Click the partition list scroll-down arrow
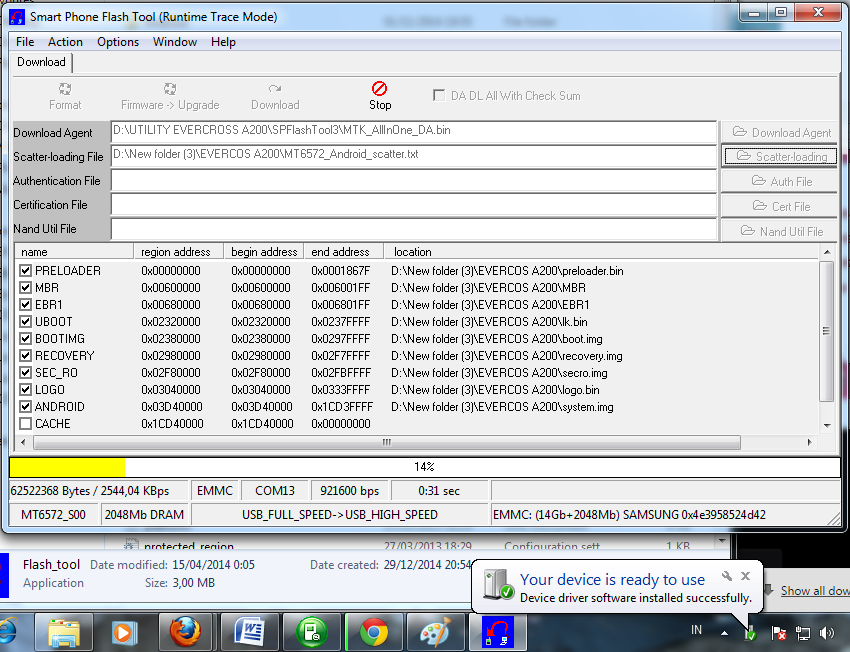Screen dimensions: 850x652 tap(827, 425)
